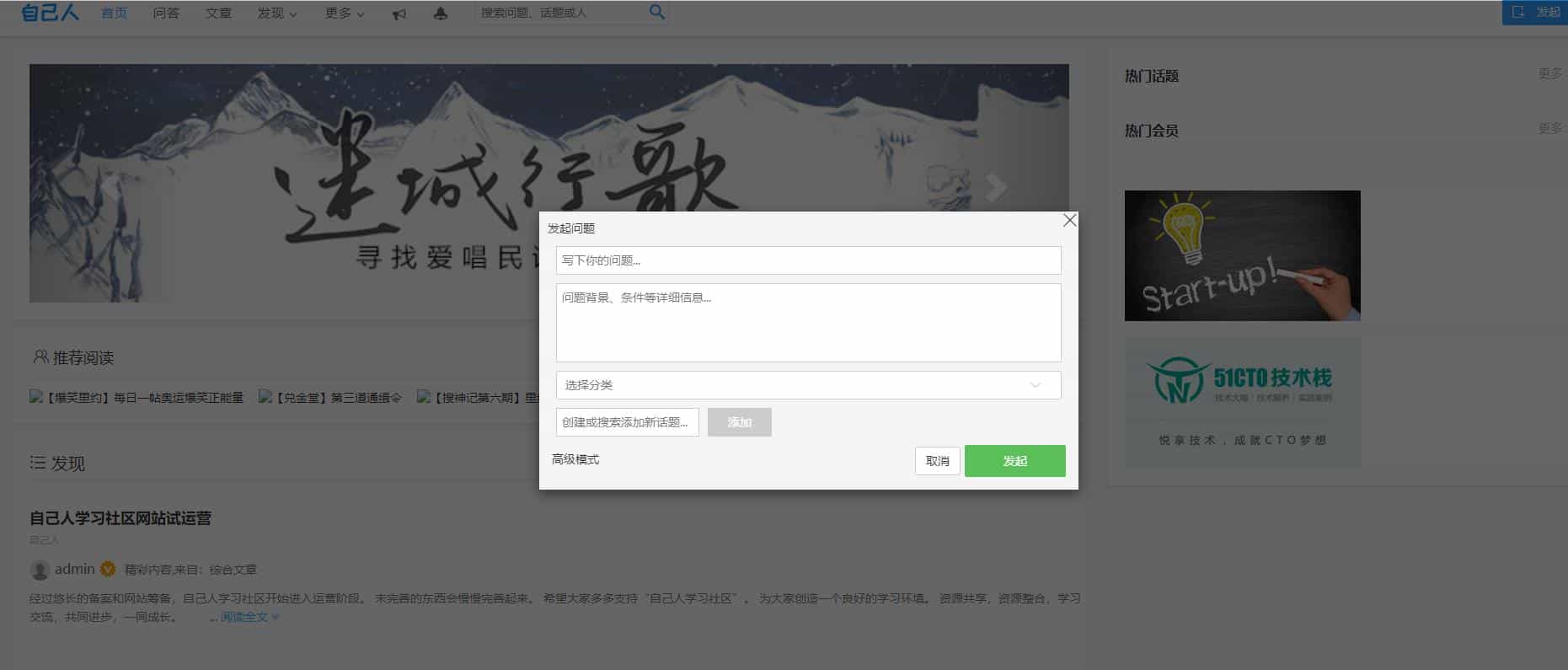
Task: Advance the banner with the right arrow
Action: 996,186
